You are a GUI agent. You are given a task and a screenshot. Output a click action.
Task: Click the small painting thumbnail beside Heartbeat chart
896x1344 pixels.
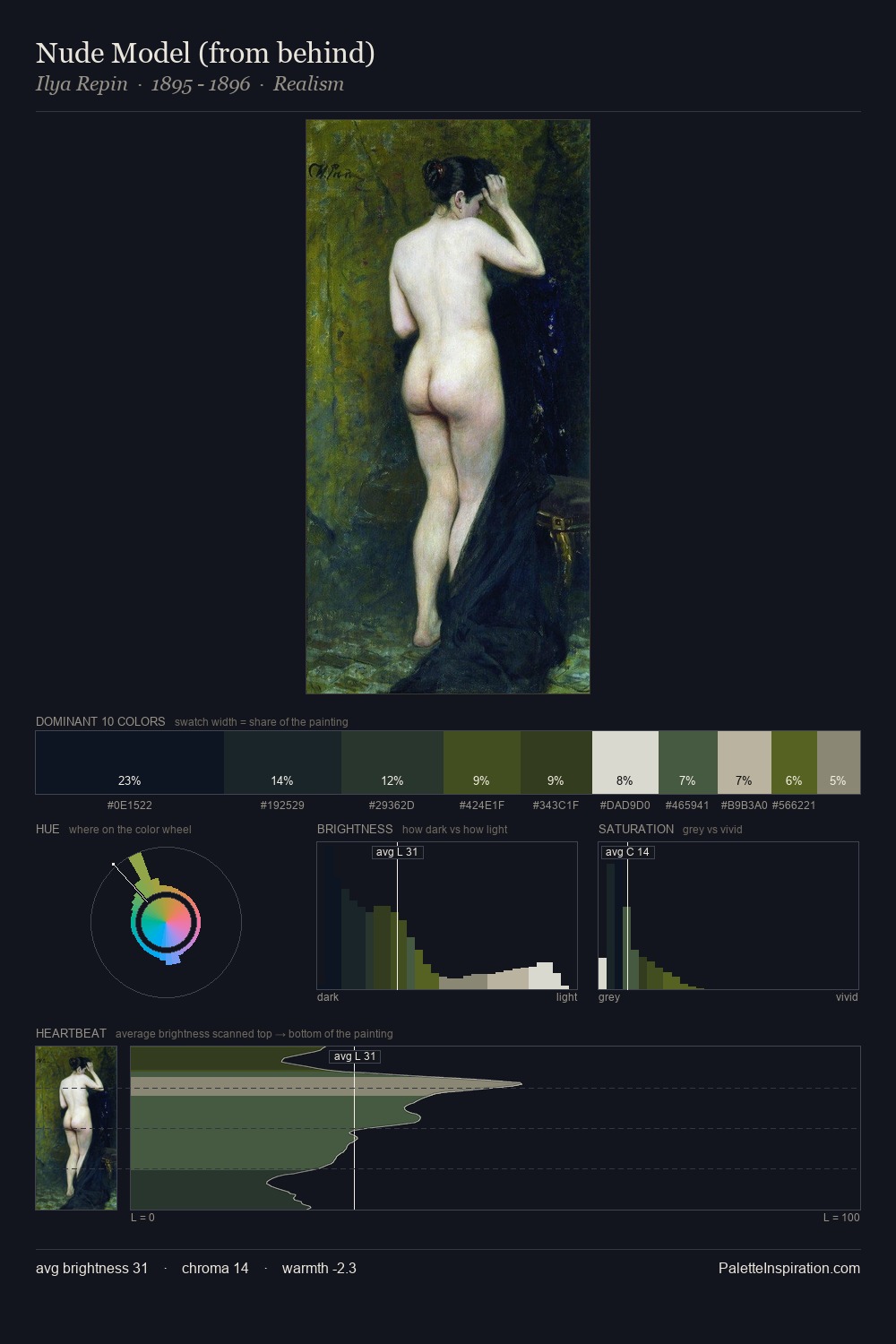click(x=76, y=1128)
